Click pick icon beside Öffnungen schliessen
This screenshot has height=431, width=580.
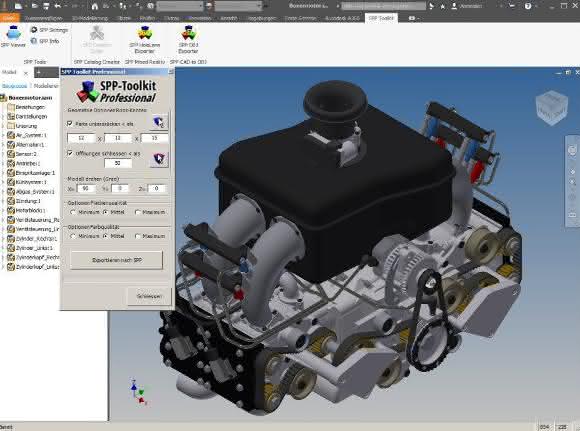click(x=159, y=159)
